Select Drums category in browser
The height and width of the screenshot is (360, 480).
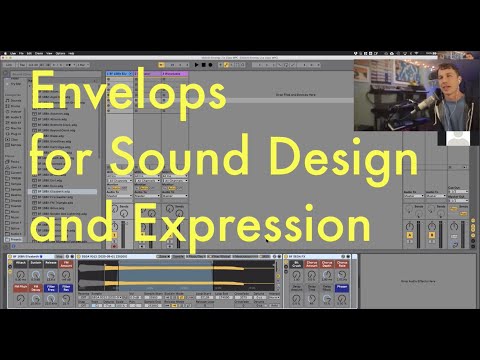tap(14, 106)
